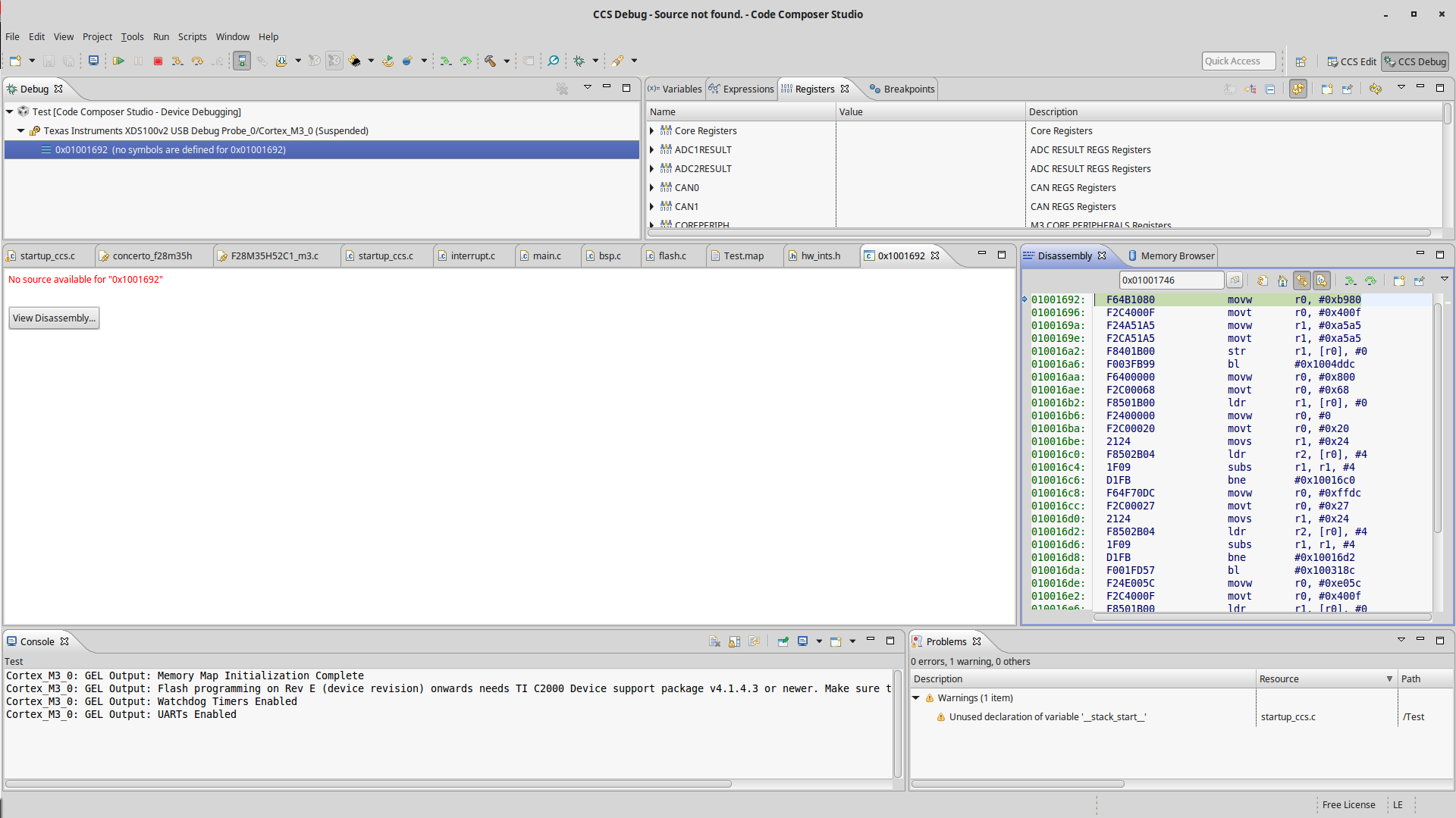Click the chip CPU Reset icon
1456x818 pixels.
(355, 61)
